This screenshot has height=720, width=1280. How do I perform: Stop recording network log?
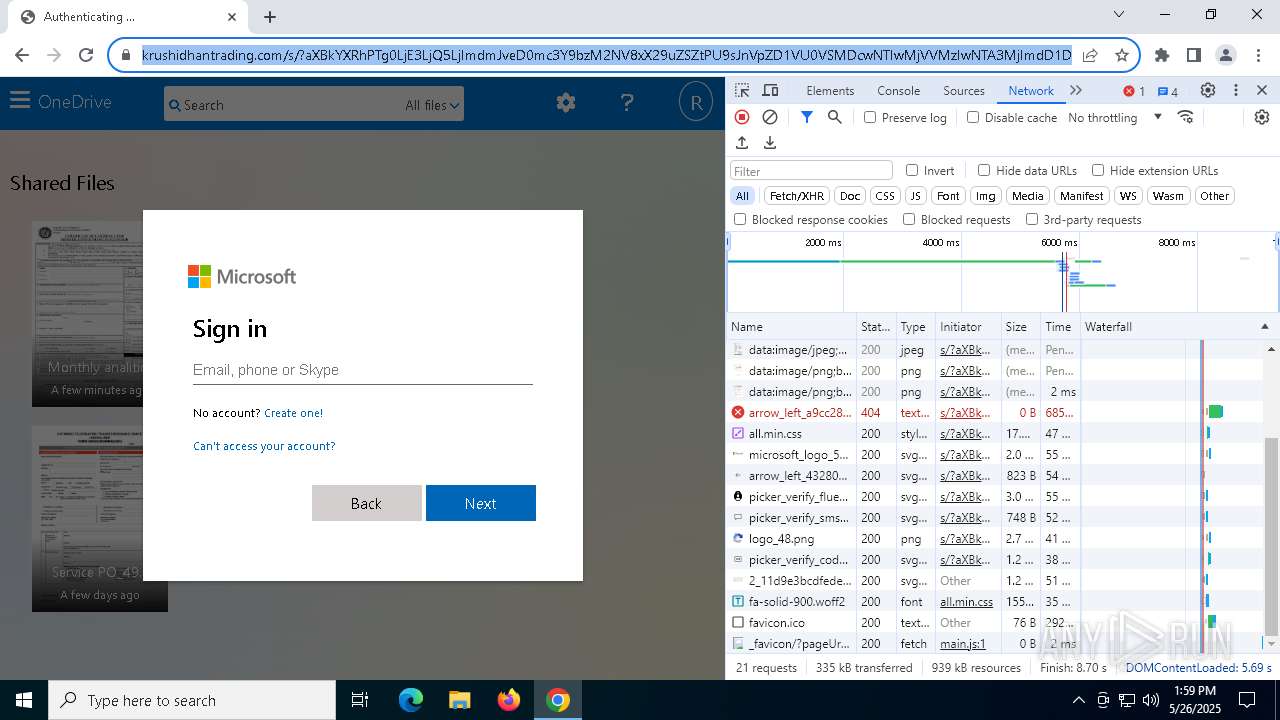pyautogui.click(x=742, y=117)
